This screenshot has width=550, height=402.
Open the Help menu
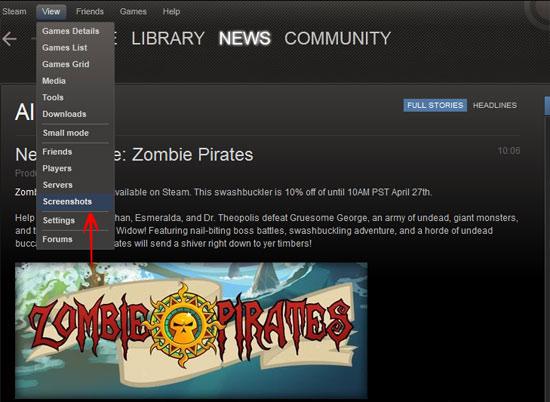pyautogui.click(x=171, y=12)
